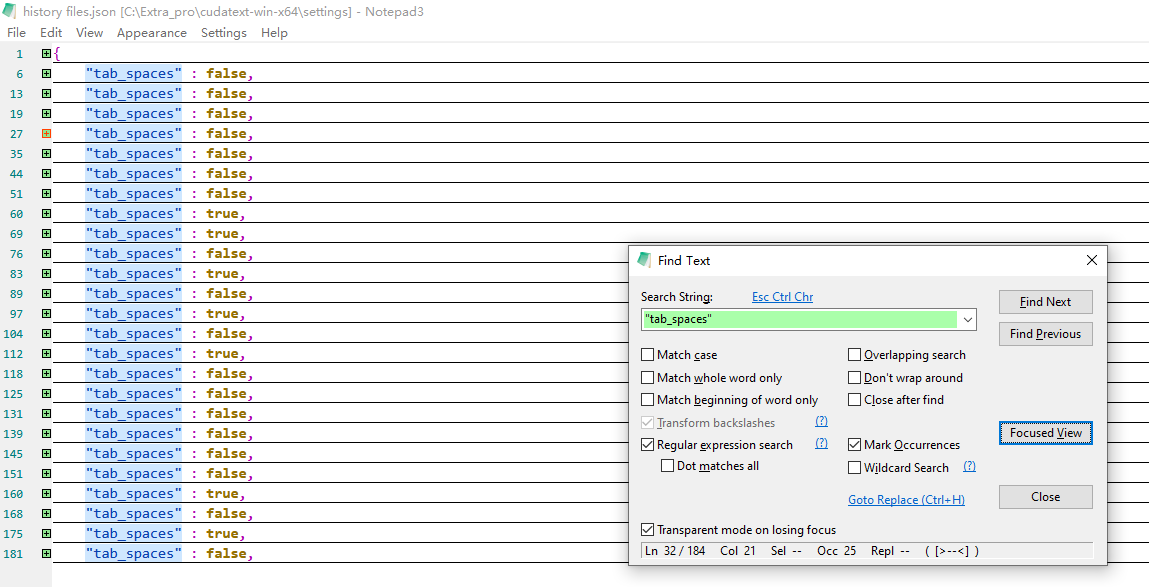1149x587 pixels.
Task: Open the Appearance menu
Action: click(x=151, y=33)
